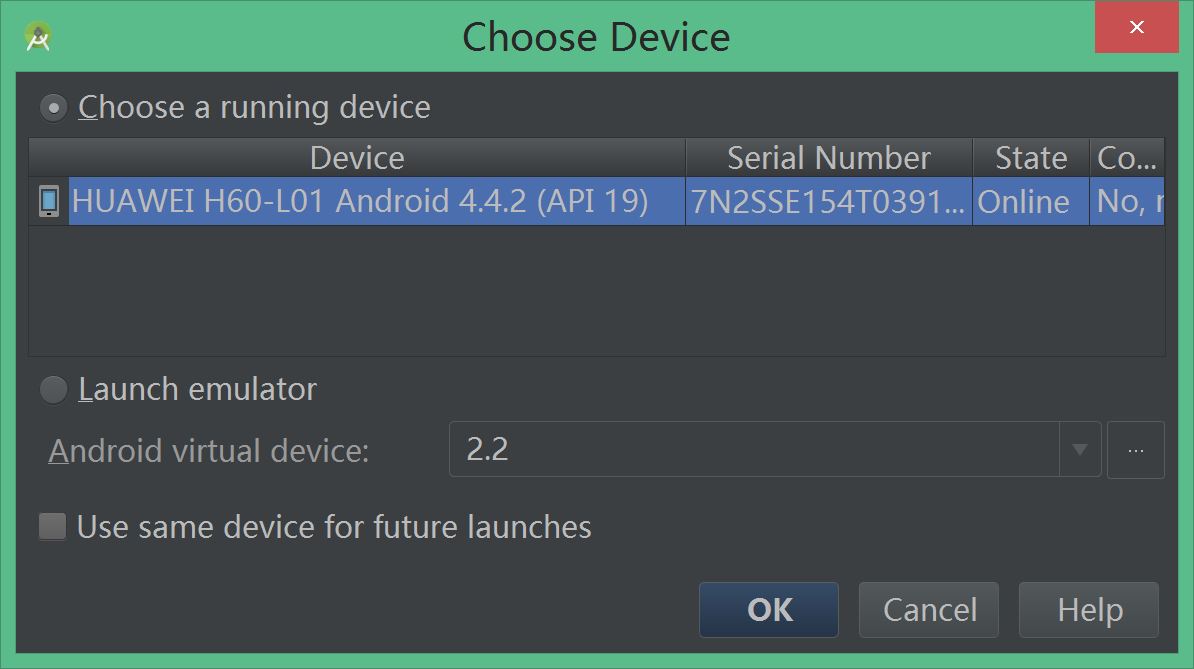Click the Android Studio logo icon

(38, 37)
